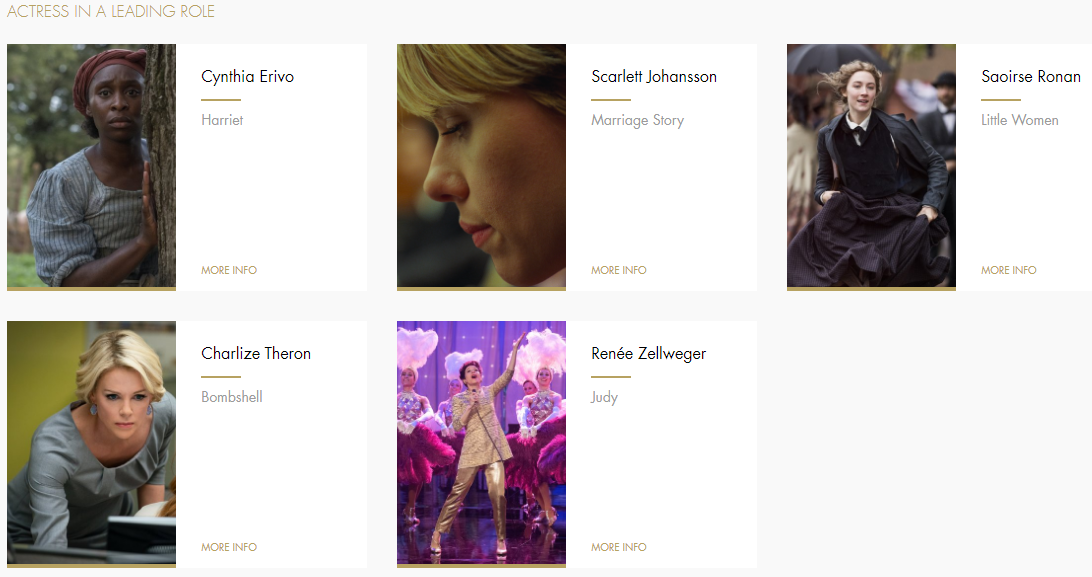Click the film title Judy
Screen dimensions: 1092x577
pyautogui.click(x=604, y=397)
